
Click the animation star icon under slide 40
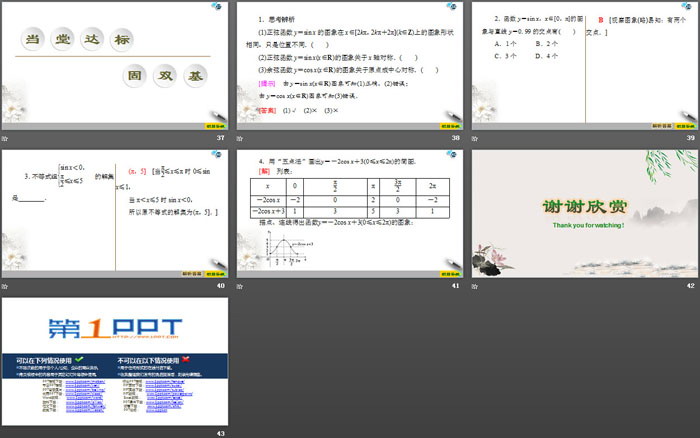5,286
